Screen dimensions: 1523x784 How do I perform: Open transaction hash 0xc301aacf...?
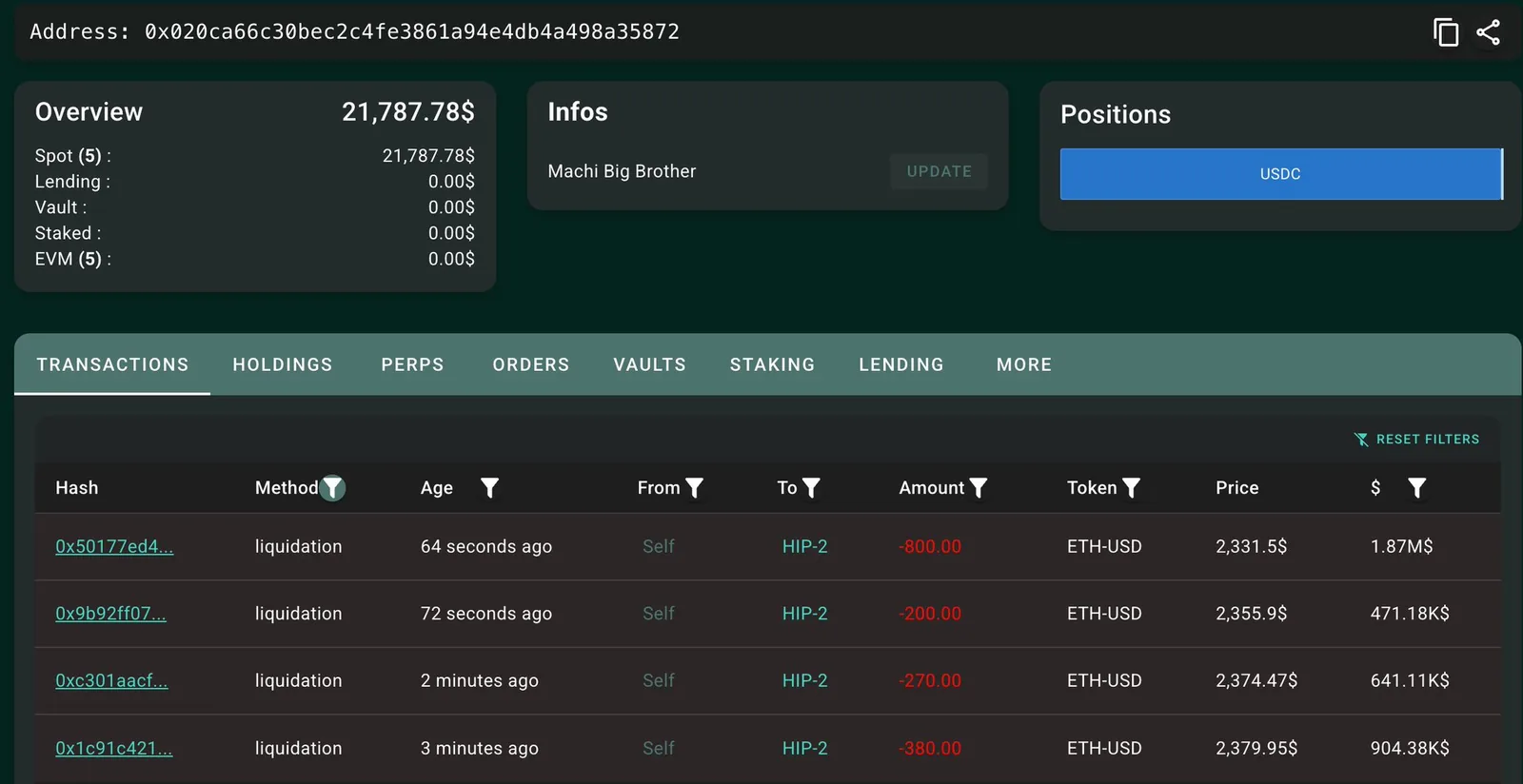(x=111, y=680)
